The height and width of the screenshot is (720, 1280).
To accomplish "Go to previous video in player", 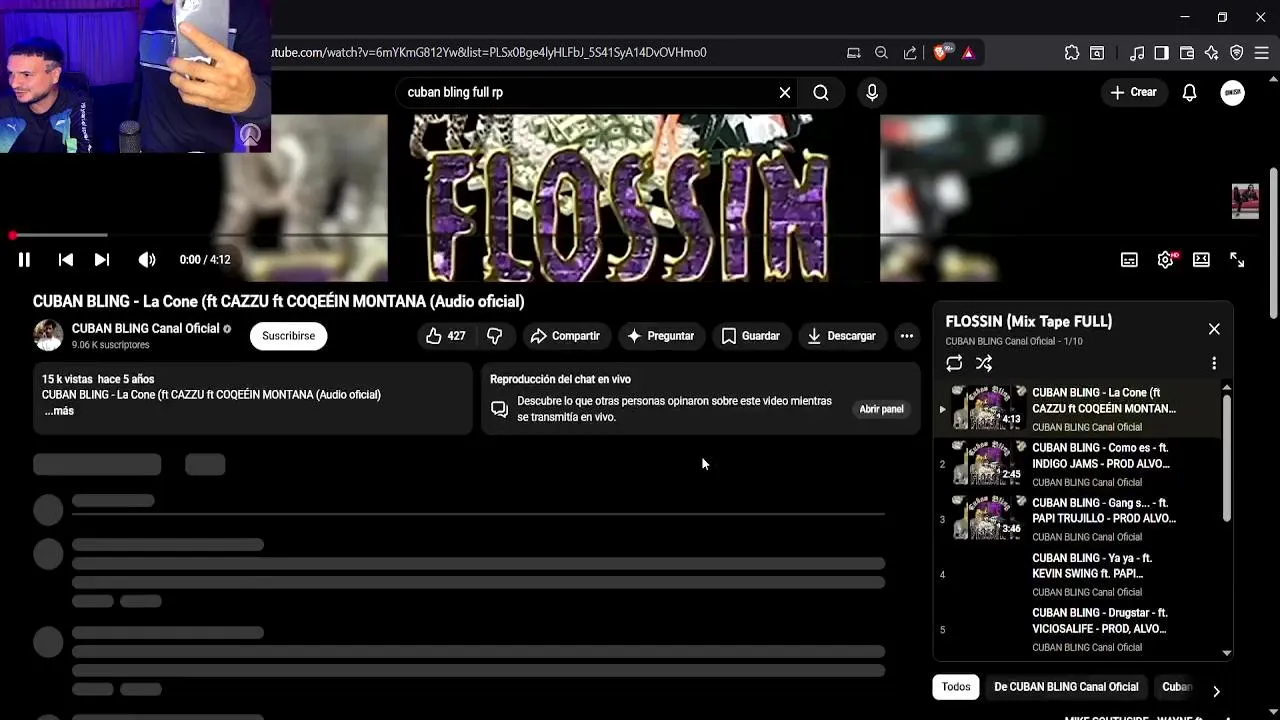I will tap(66, 260).
